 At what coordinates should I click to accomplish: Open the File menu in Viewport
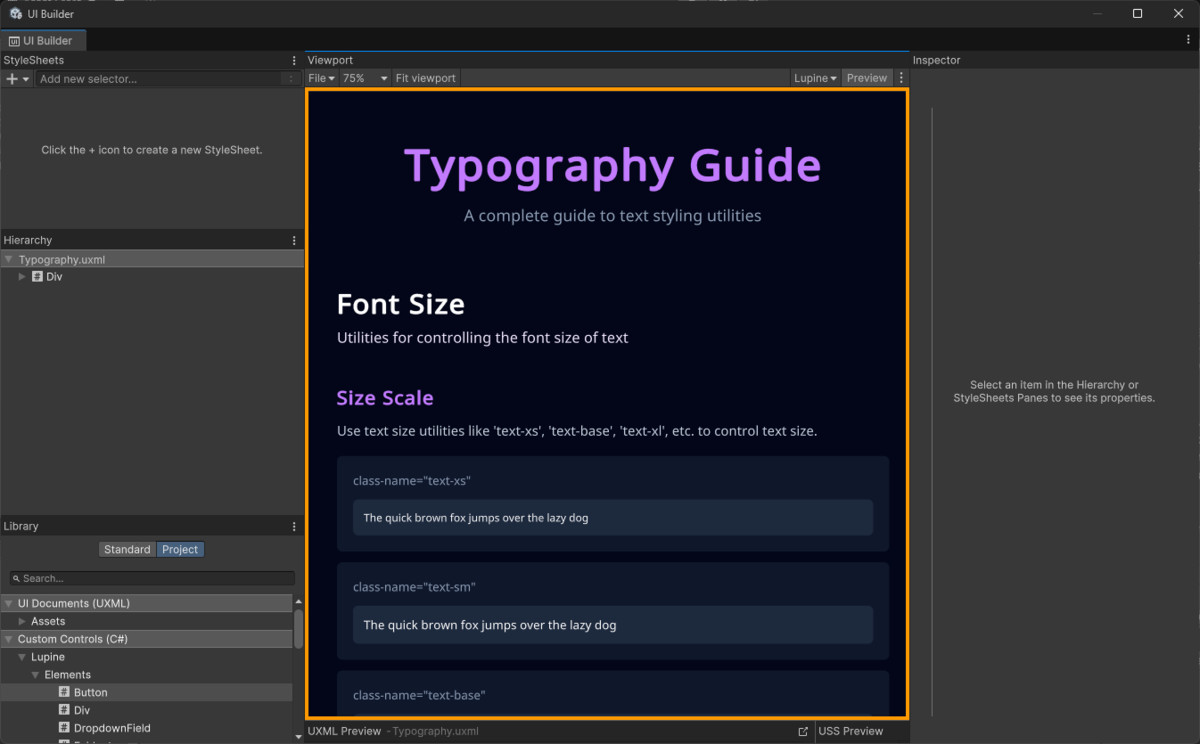[x=321, y=78]
